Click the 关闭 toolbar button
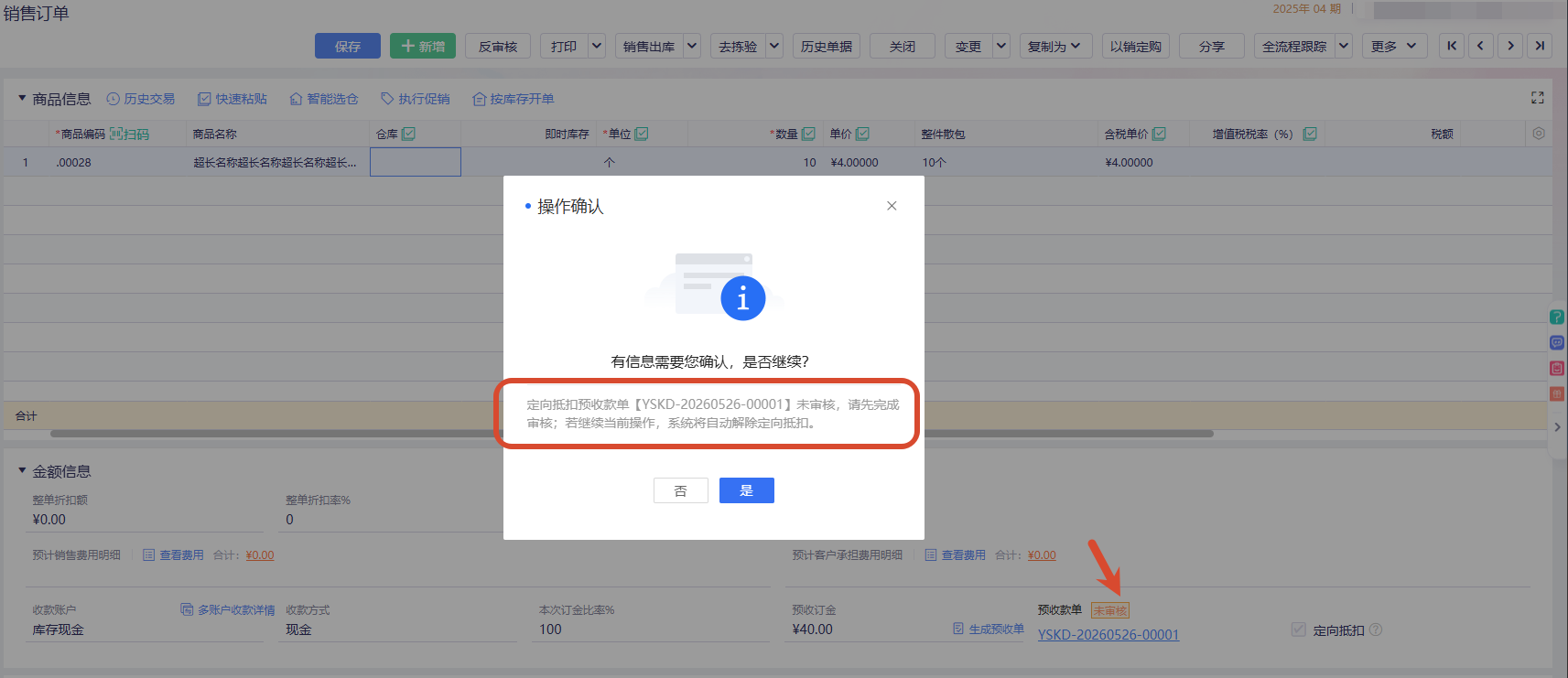The height and width of the screenshot is (678, 1568). point(903,46)
